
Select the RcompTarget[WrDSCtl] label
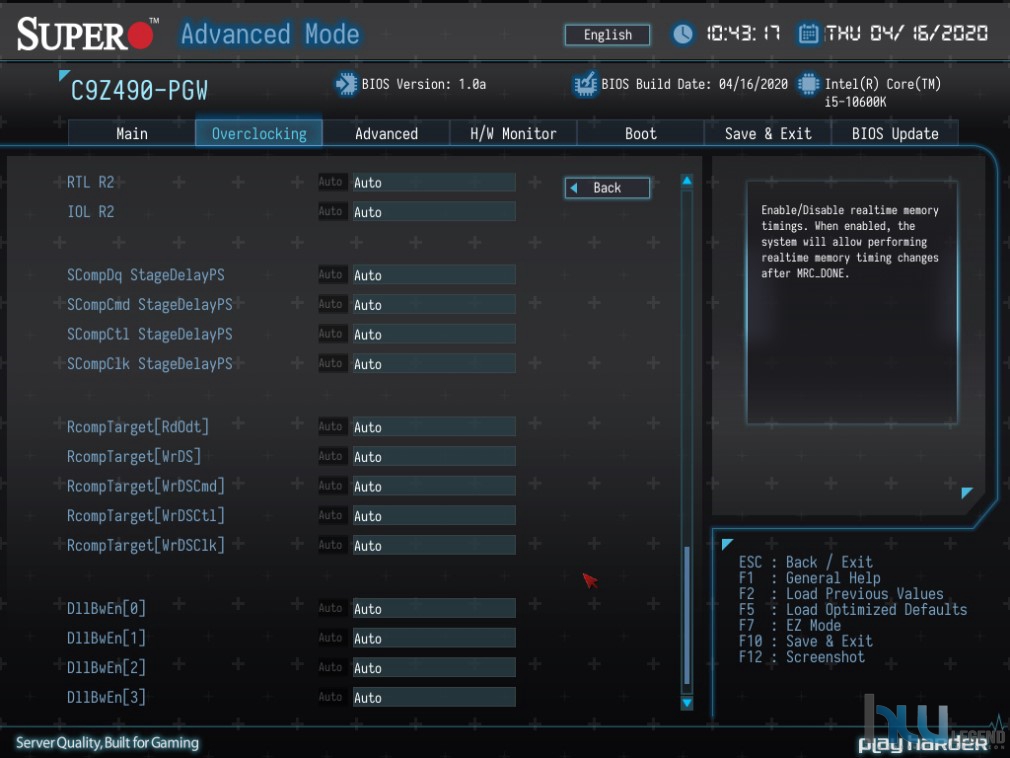pos(146,516)
